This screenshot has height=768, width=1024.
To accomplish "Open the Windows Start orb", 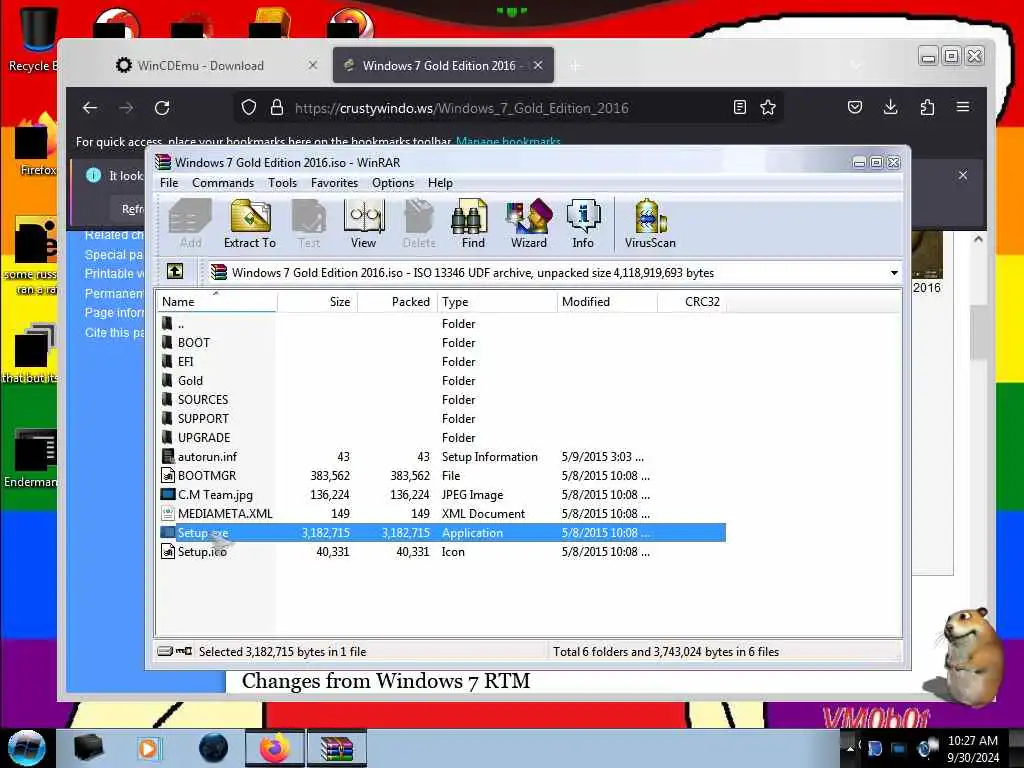I will tap(26, 748).
